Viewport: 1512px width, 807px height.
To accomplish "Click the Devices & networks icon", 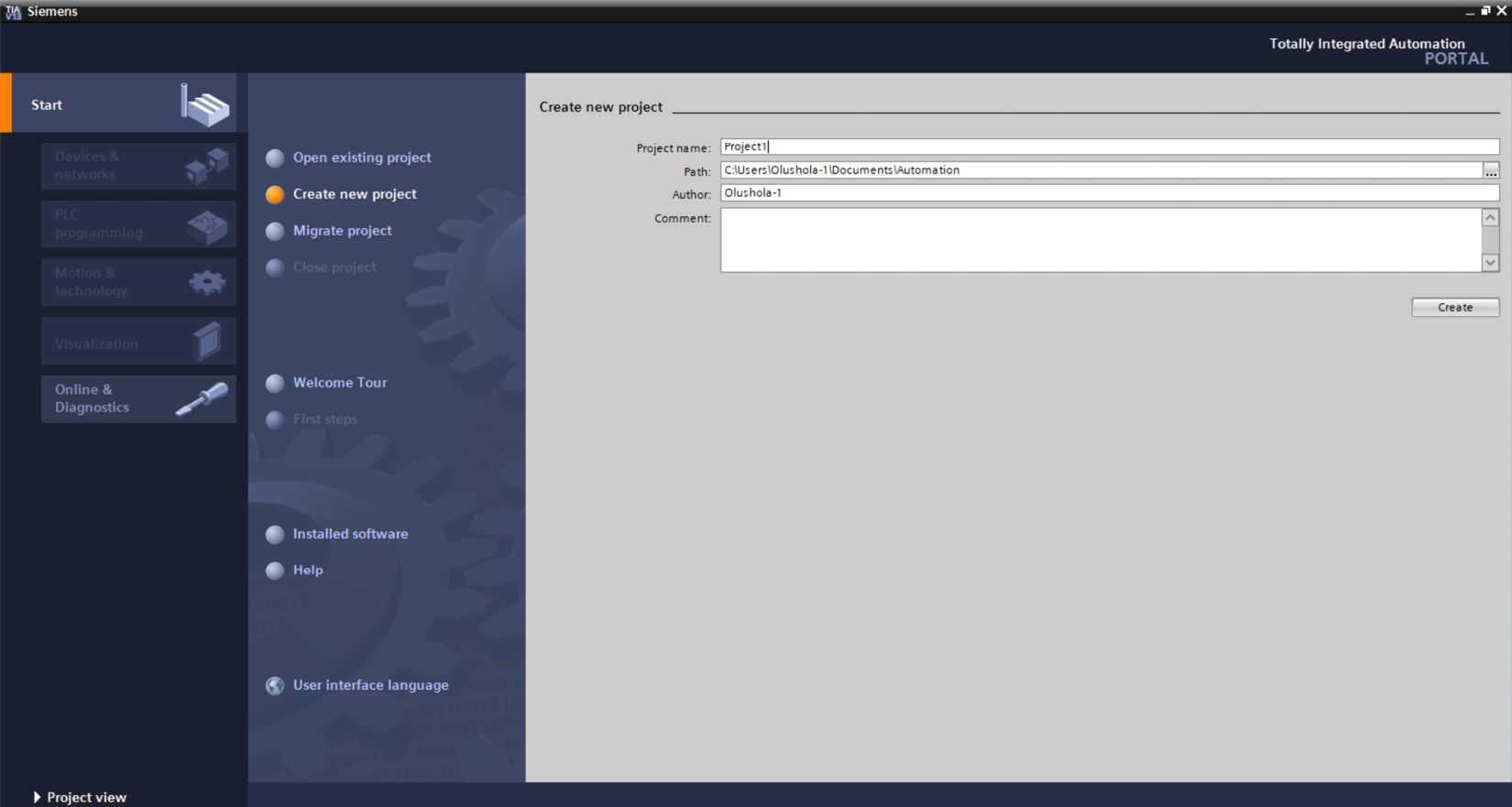I will pos(207,166).
